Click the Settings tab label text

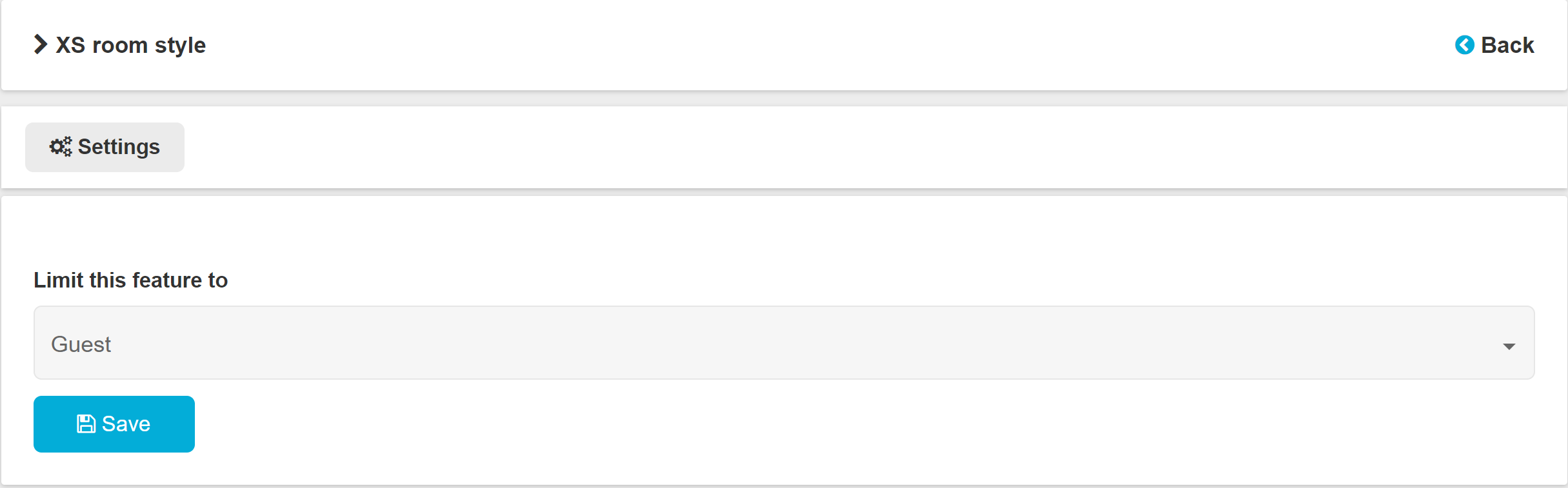click(x=119, y=147)
